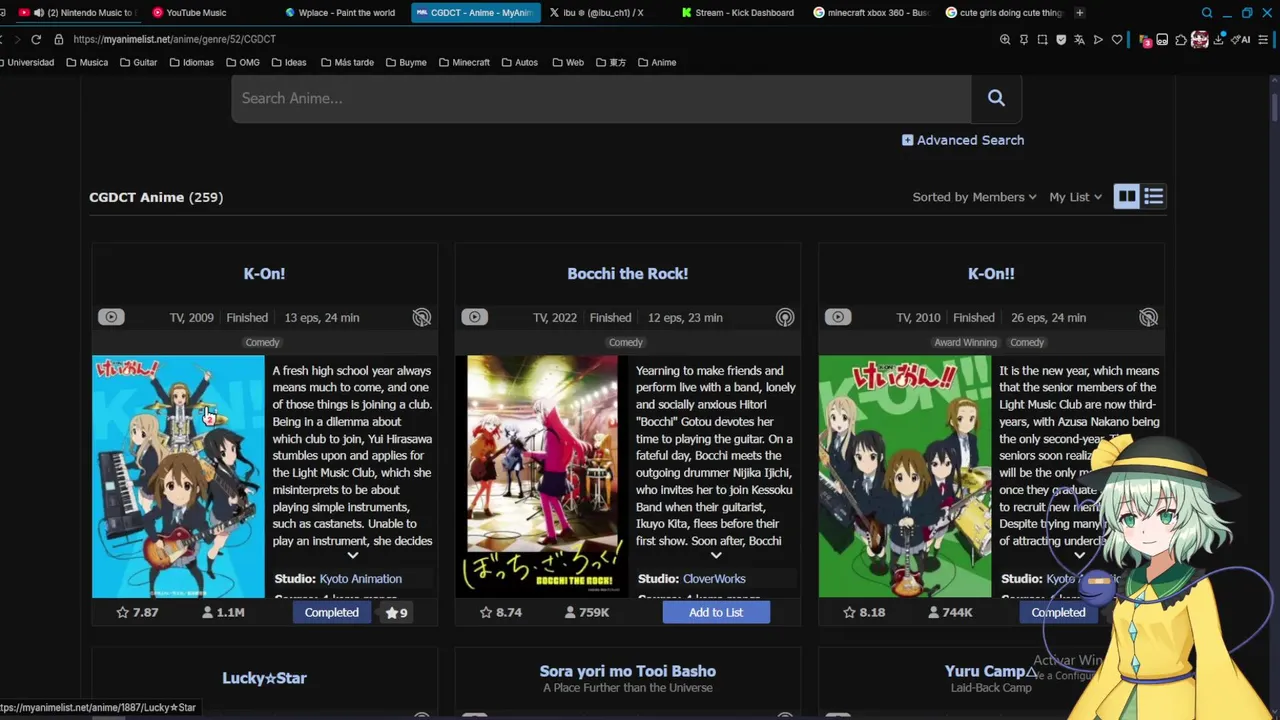Click the advanced search plus icon
Image resolution: width=1280 pixels, height=720 pixels.
907,140
